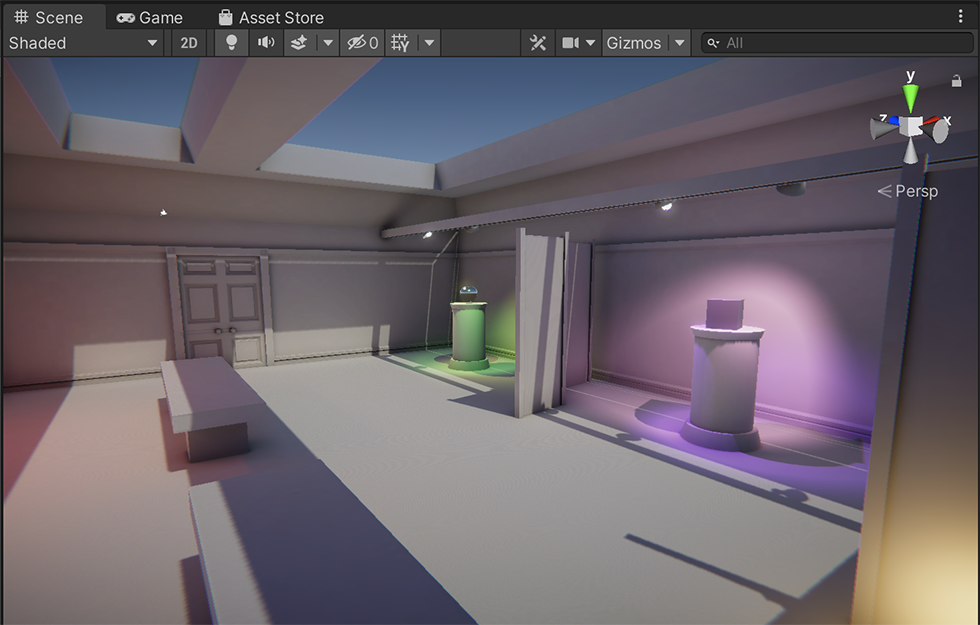Select the Scene tab
The height and width of the screenshot is (625, 980).
tap(48, 18)
